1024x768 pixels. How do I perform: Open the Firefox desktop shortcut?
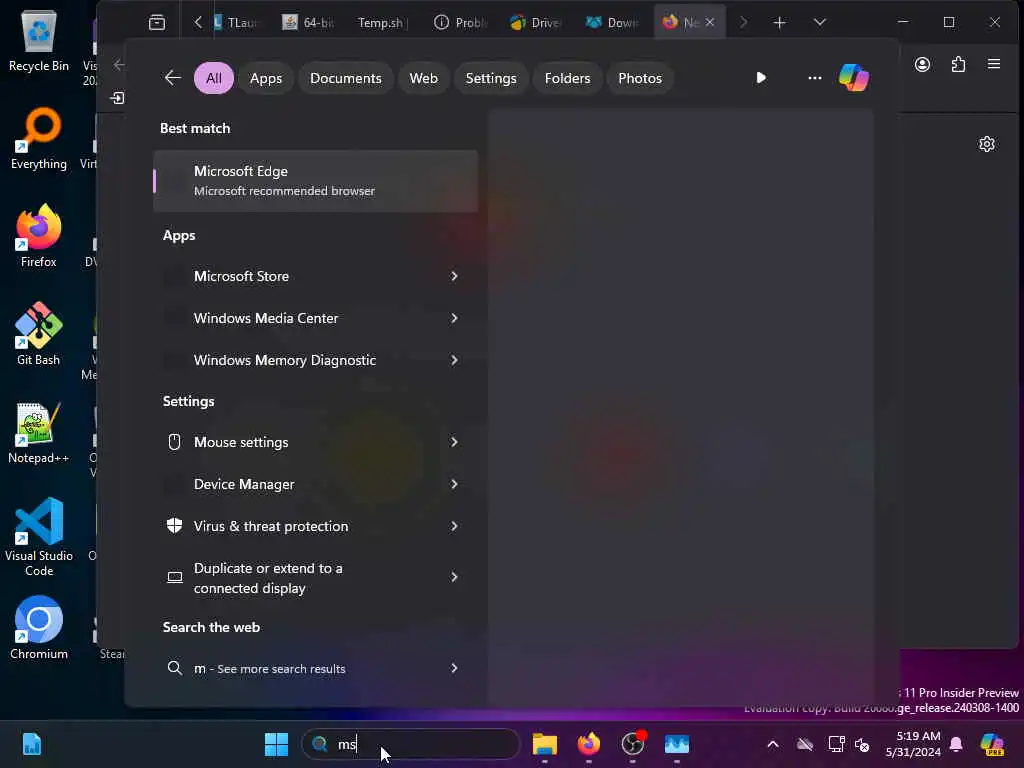[x=39, y=236]
